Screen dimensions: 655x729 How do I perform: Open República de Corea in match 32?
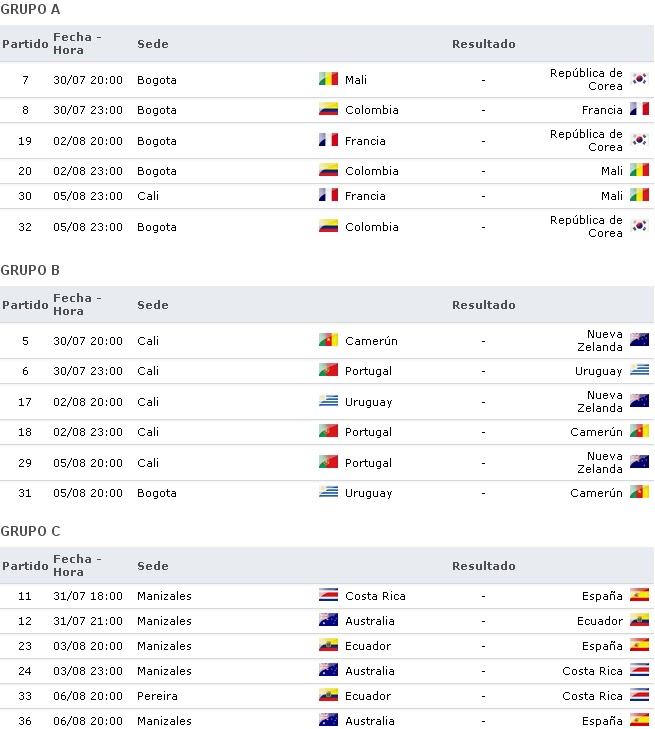click(586, 226)
